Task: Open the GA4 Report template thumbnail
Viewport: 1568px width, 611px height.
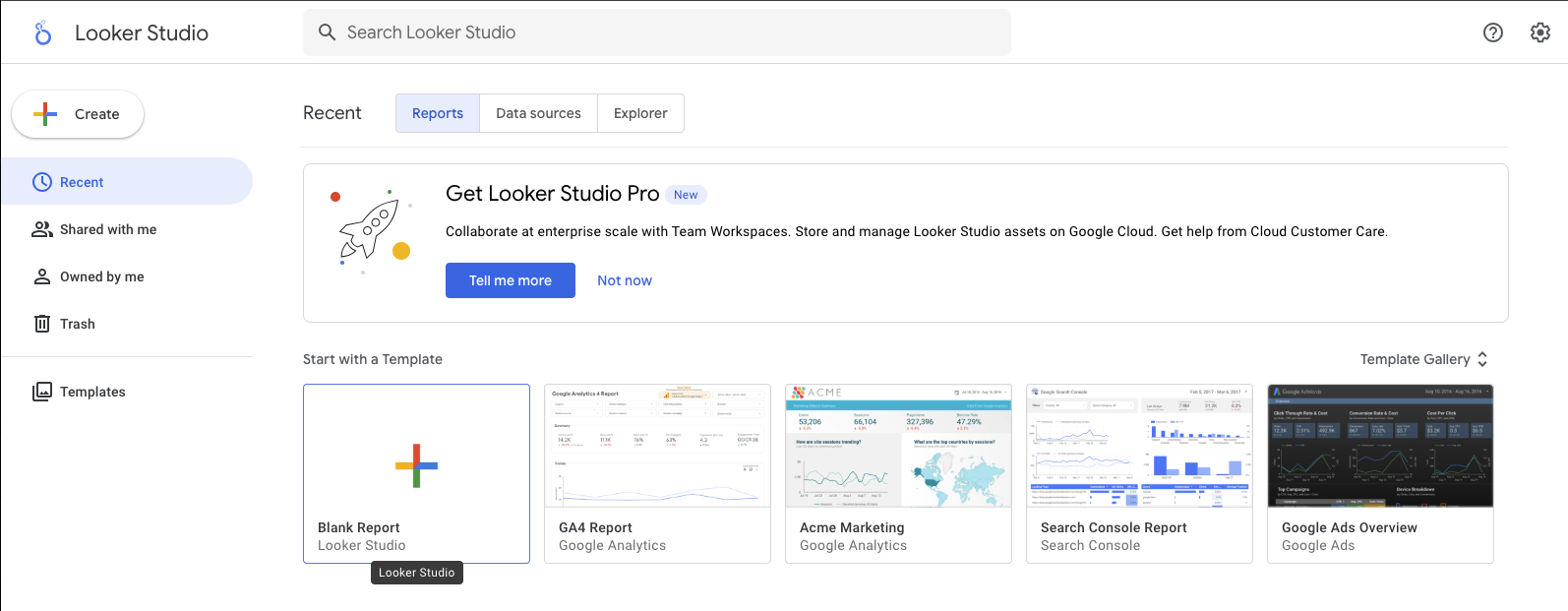Action: pyautogui.click(x=657, y=446)
